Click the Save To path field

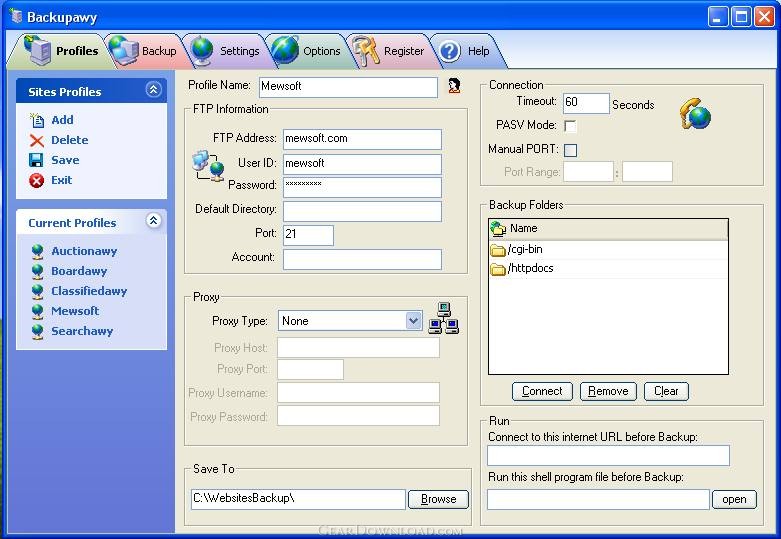(298, 499)
